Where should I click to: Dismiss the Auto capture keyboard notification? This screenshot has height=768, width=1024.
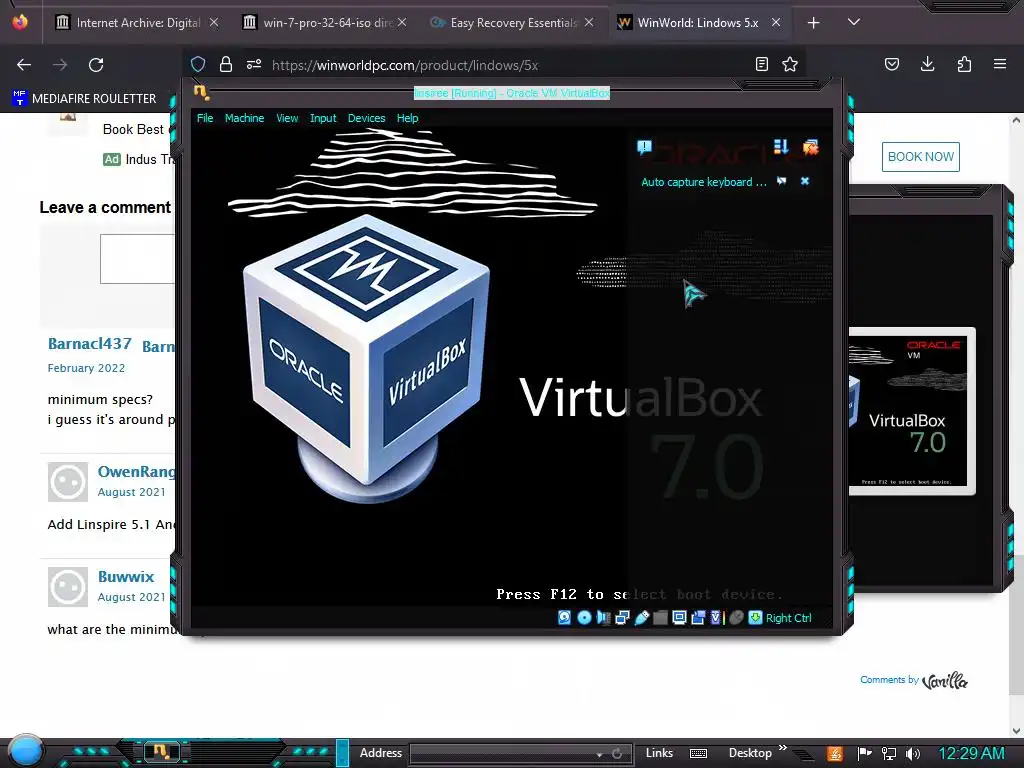805,182
